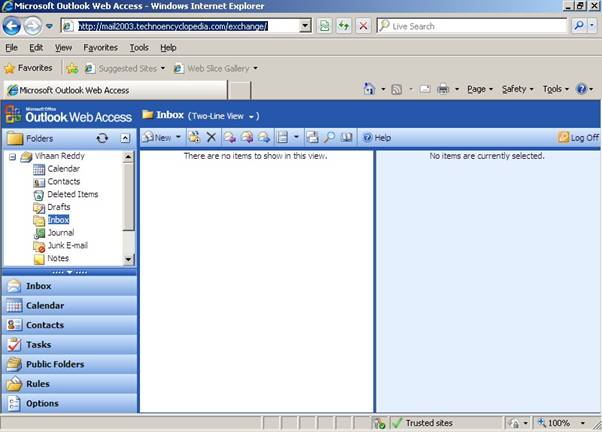This screenshot has width=602, height=432.
Task: Open the address bar dropdown arrow
Action: 305,26
